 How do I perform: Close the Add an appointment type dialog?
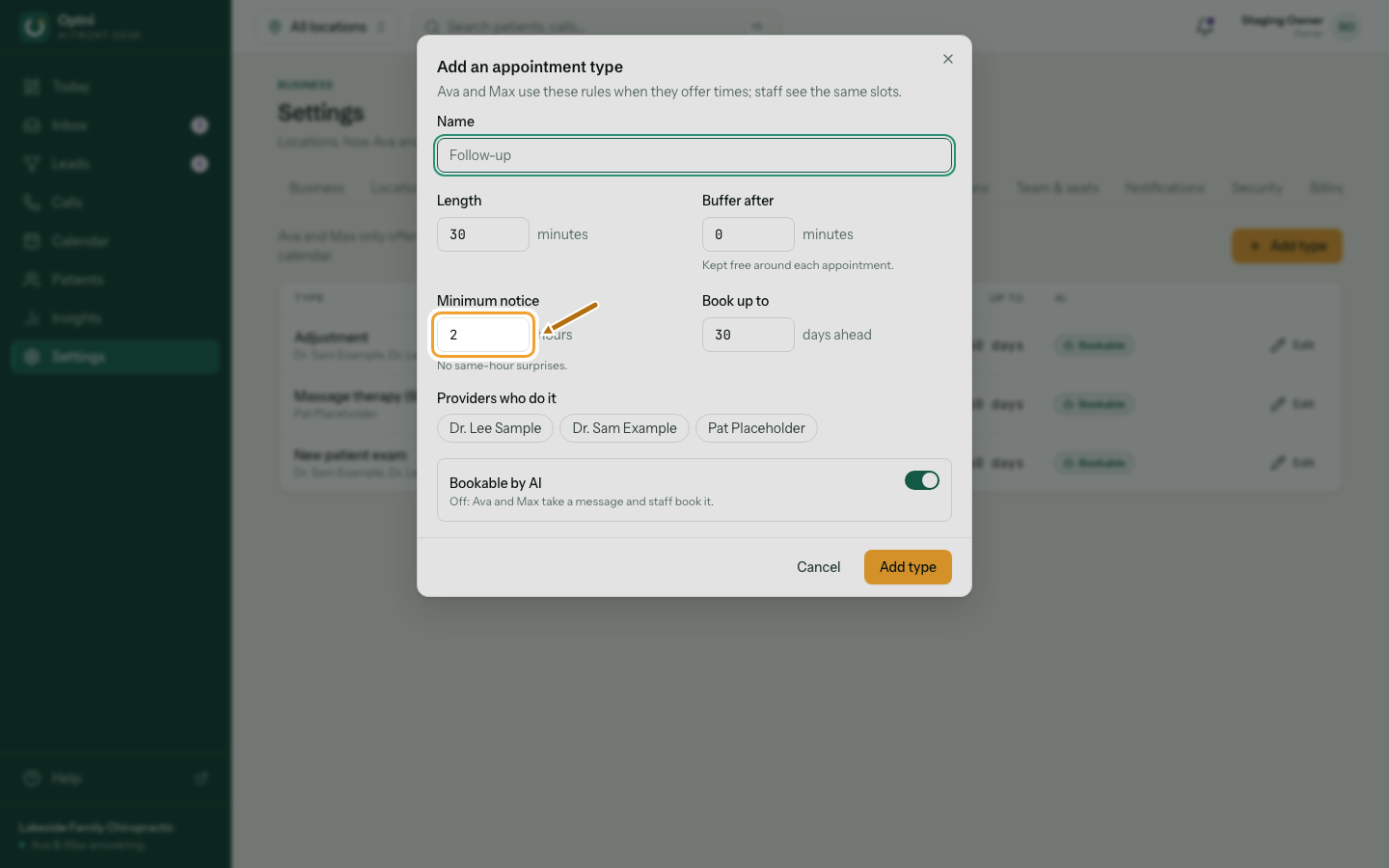click(948, 59)
